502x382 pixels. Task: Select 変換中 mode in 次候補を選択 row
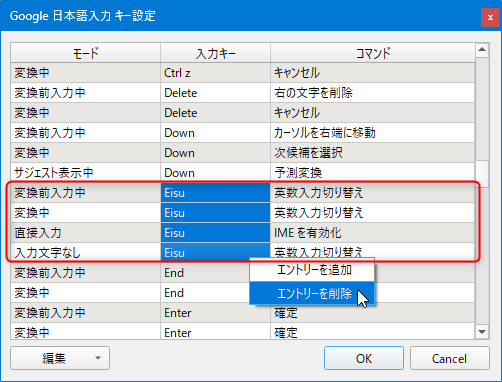86,153
